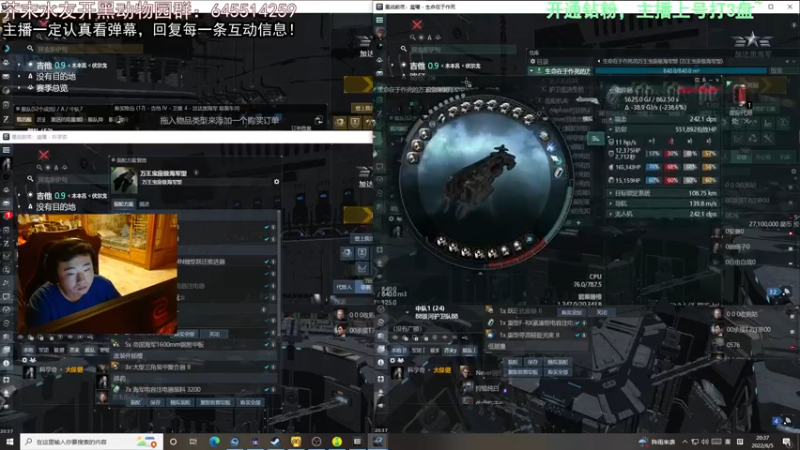Open hamburger menu in bottom-left game window
800x450 pixels.
point(6,150)
